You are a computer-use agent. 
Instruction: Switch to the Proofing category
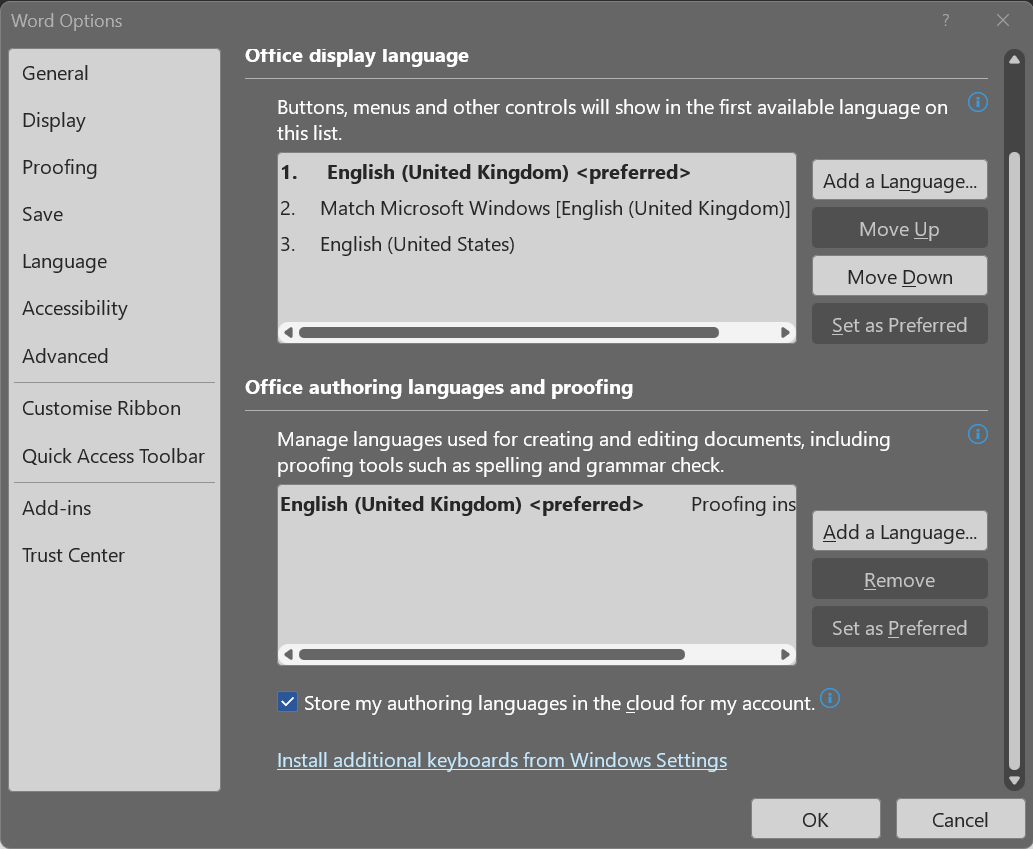point(115,167)
